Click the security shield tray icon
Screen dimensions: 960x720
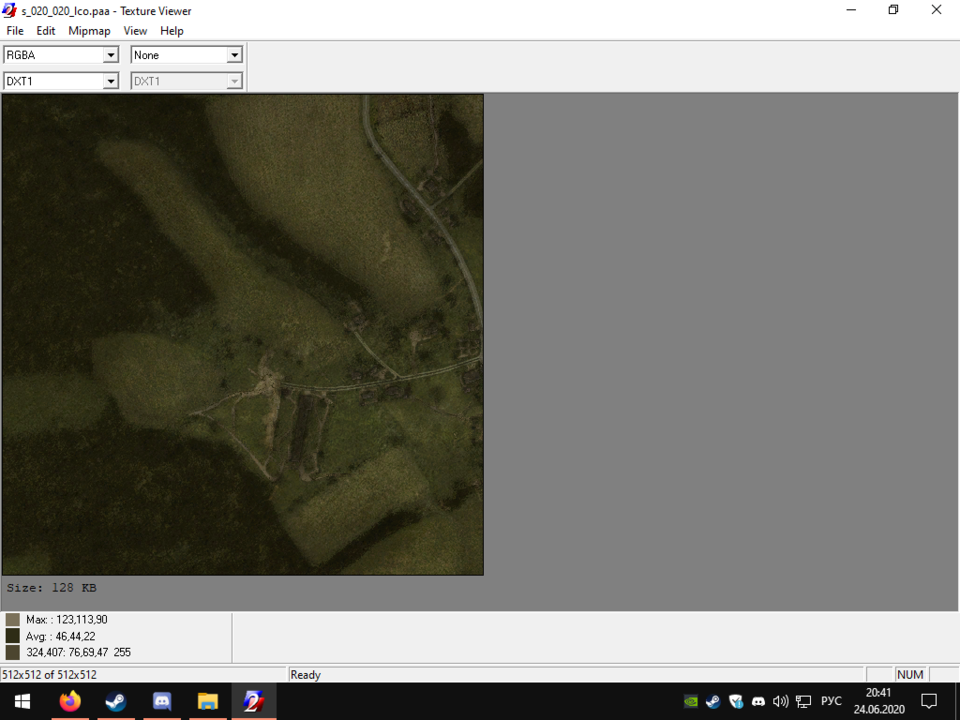736,701
